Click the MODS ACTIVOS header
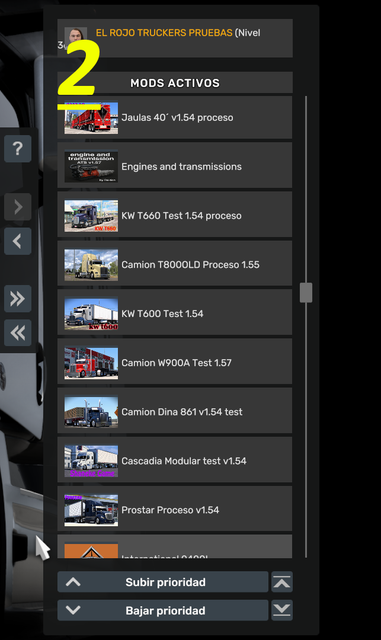 point(175,83)
